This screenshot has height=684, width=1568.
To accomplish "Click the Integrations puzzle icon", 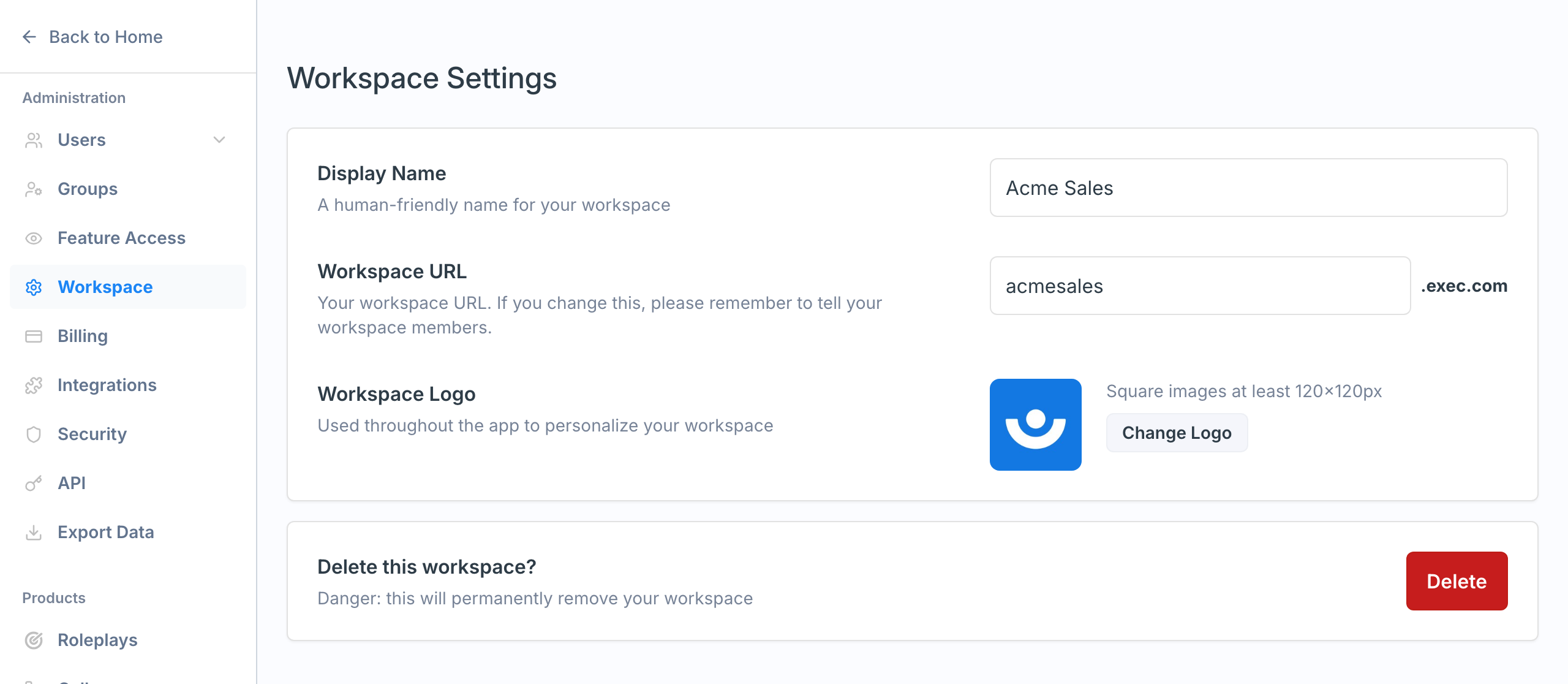I will (x=34, y=385).
